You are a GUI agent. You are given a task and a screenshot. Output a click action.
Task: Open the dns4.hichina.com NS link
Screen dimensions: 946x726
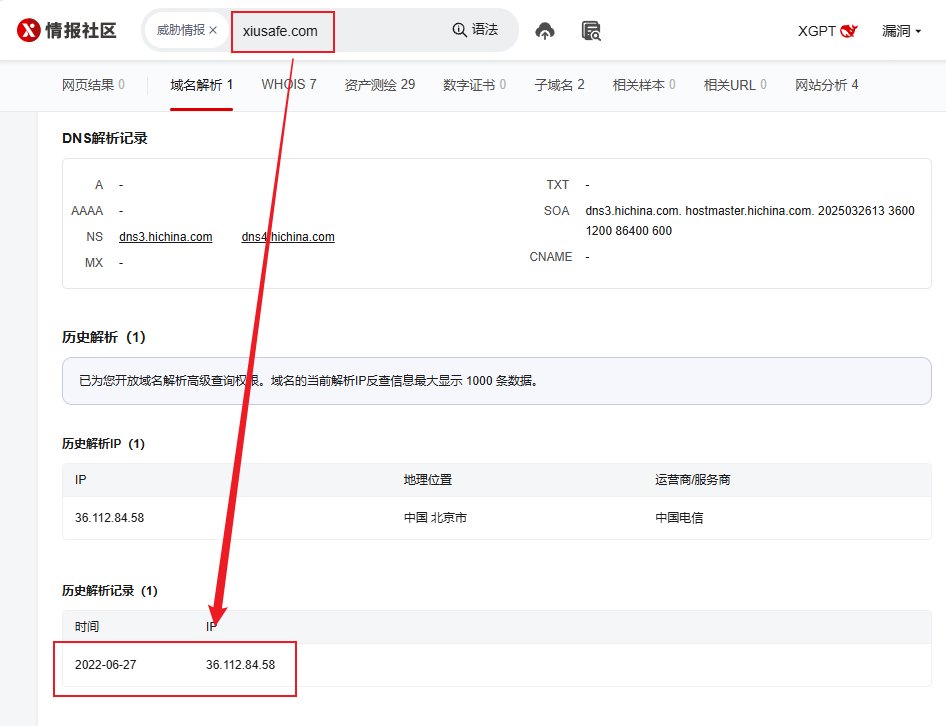click(288, 237)
